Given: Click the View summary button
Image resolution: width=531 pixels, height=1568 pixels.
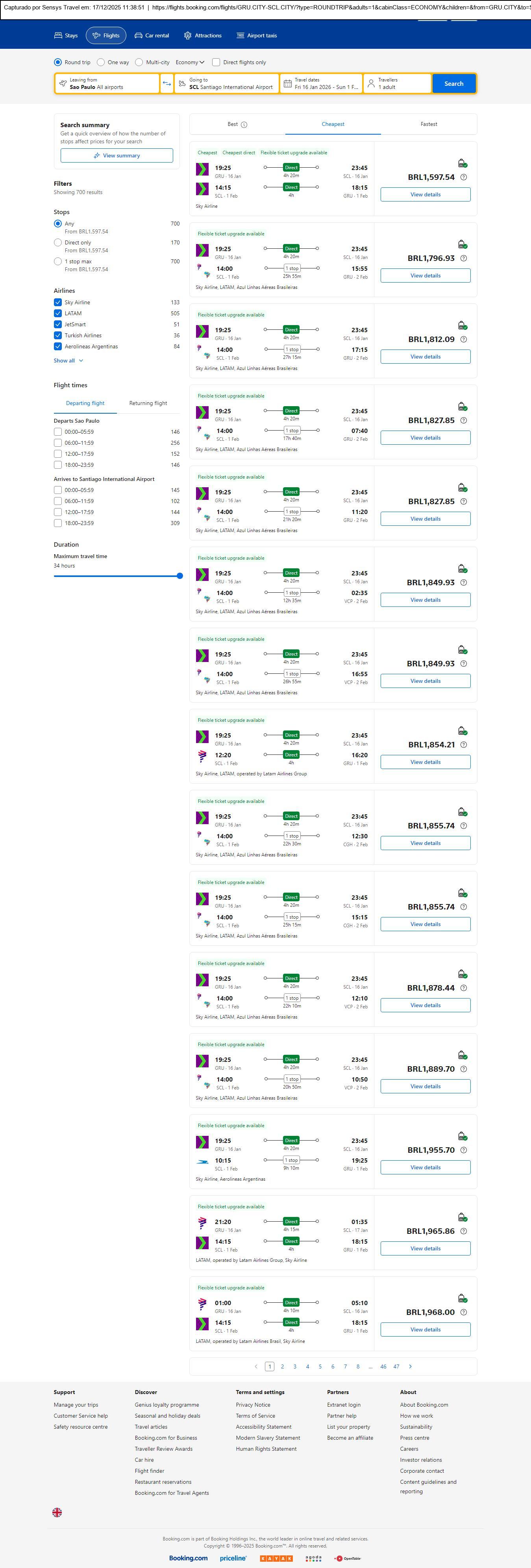Looking at the screenshot, I should [116, 156].
